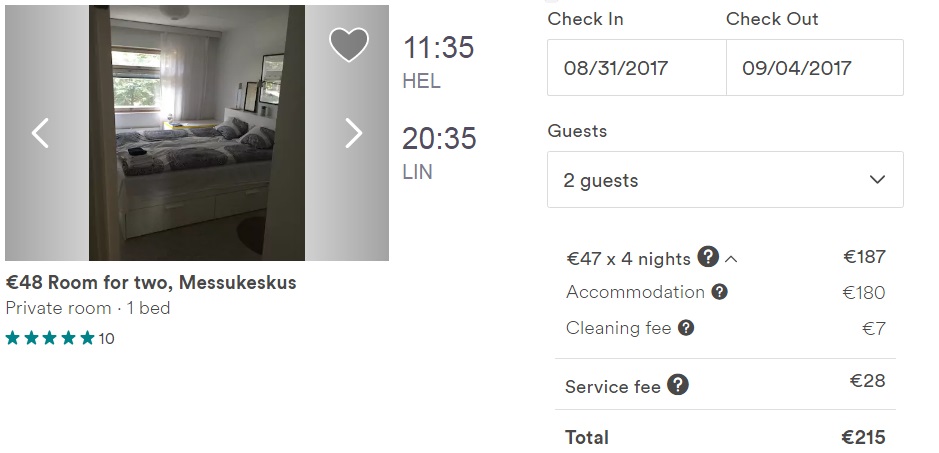Click the Private room · 1 bed description
Viewport: 939px width, 453px height.
tap(88, 308)
